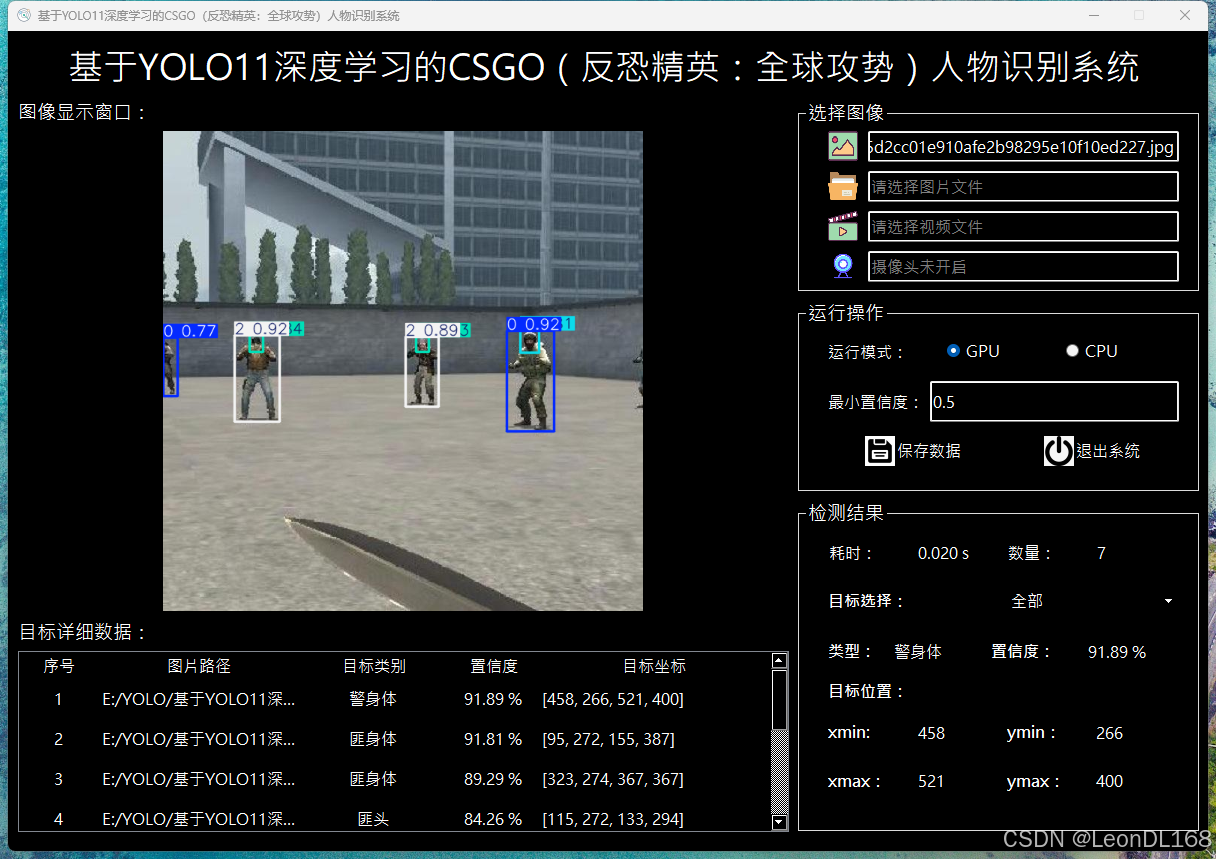The image size is (1216, 859).
Task: Click the exit system power icon
Action: tap(1058, 451)
